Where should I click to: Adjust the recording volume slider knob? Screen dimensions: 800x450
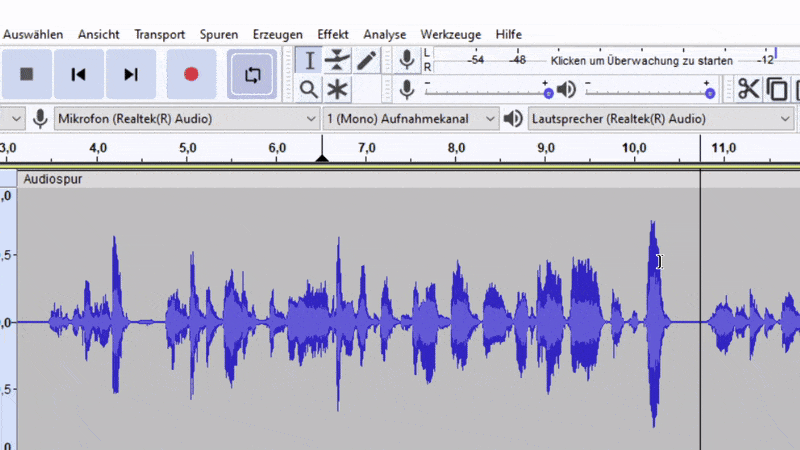(x=548, y=93)
